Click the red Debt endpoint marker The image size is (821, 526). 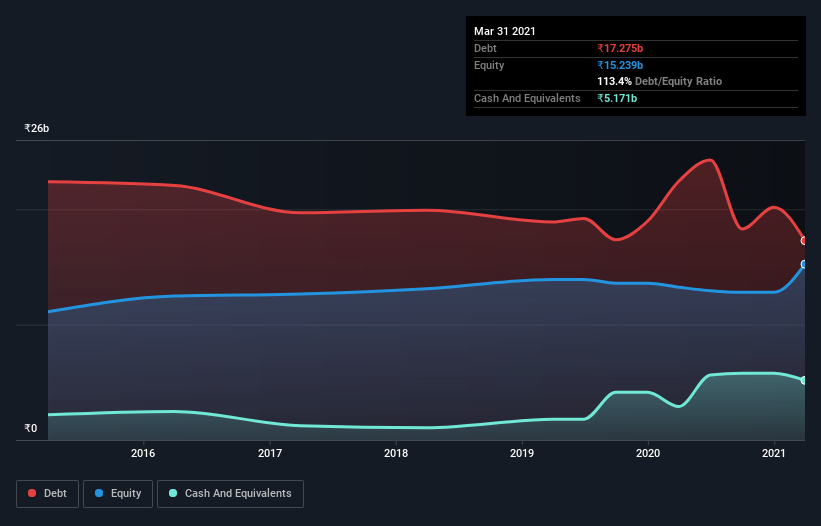point(804,241)
